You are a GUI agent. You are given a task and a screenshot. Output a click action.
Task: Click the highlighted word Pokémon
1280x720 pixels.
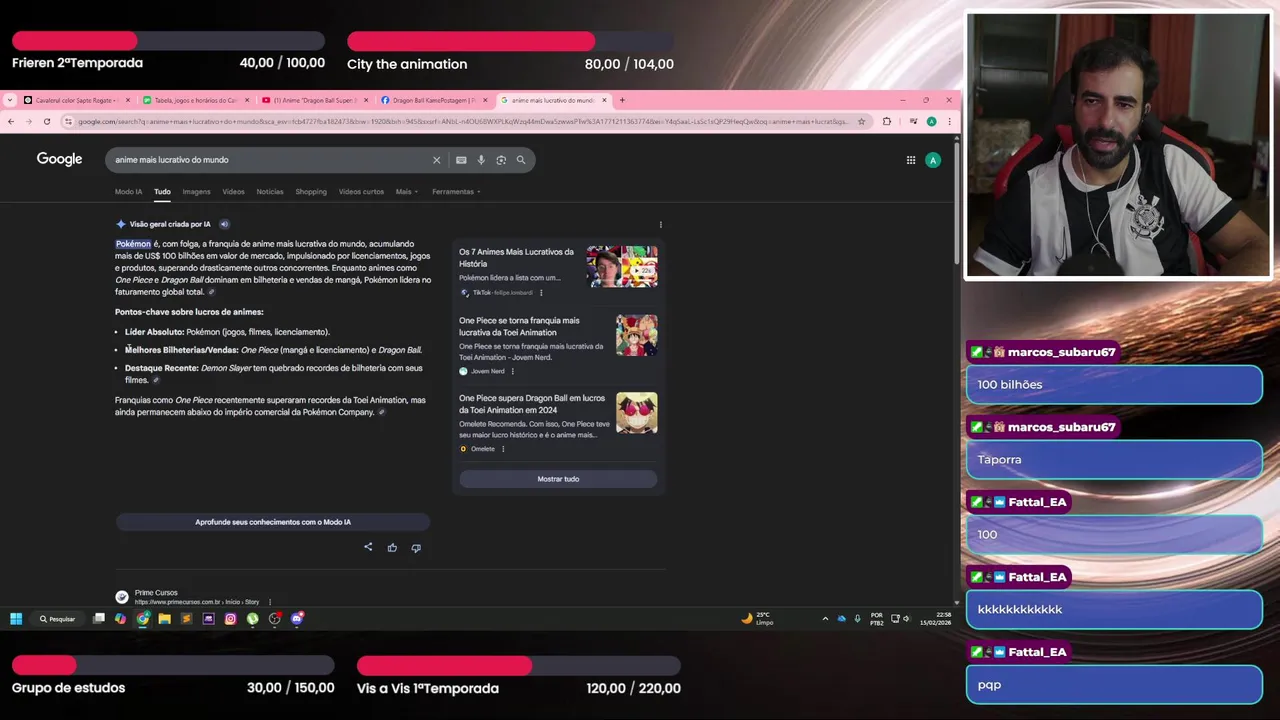tap(133, 244)
